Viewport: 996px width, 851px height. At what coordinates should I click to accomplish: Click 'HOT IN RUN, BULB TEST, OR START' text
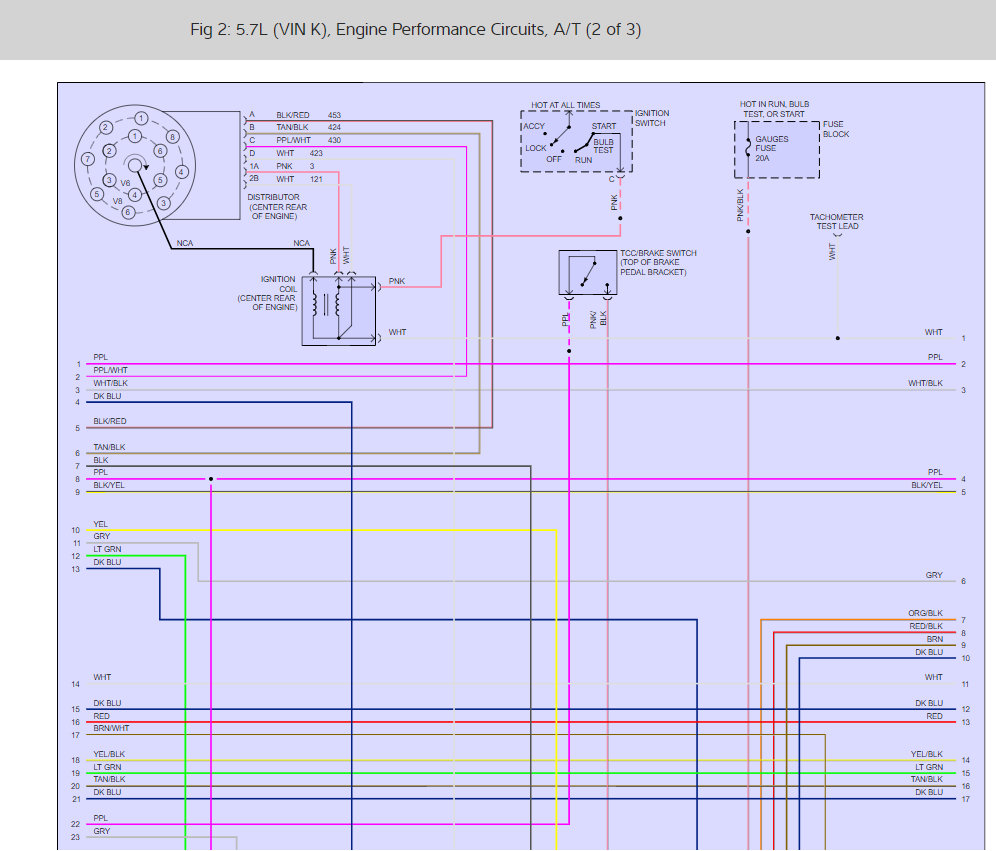click(x=774, y=109)
